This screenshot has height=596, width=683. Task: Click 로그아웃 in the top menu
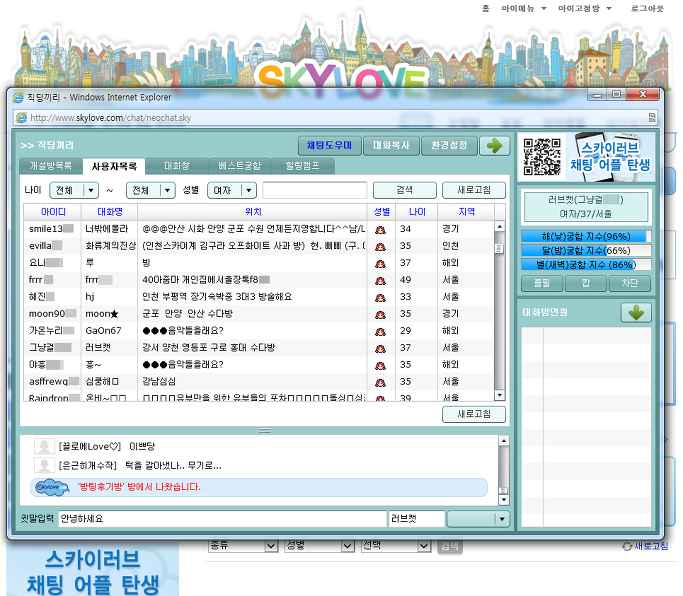click(647, 8)
